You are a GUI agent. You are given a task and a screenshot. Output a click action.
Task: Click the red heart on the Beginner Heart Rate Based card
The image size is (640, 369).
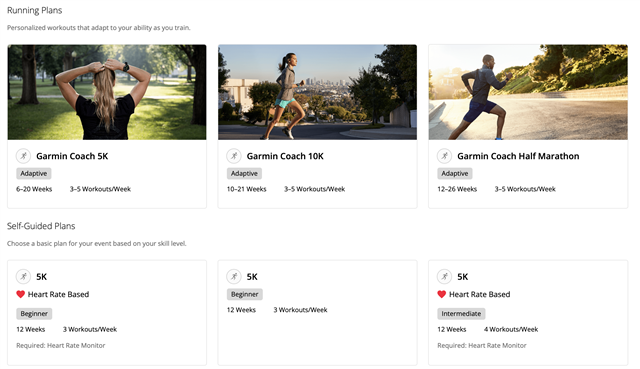coord(20,294)
